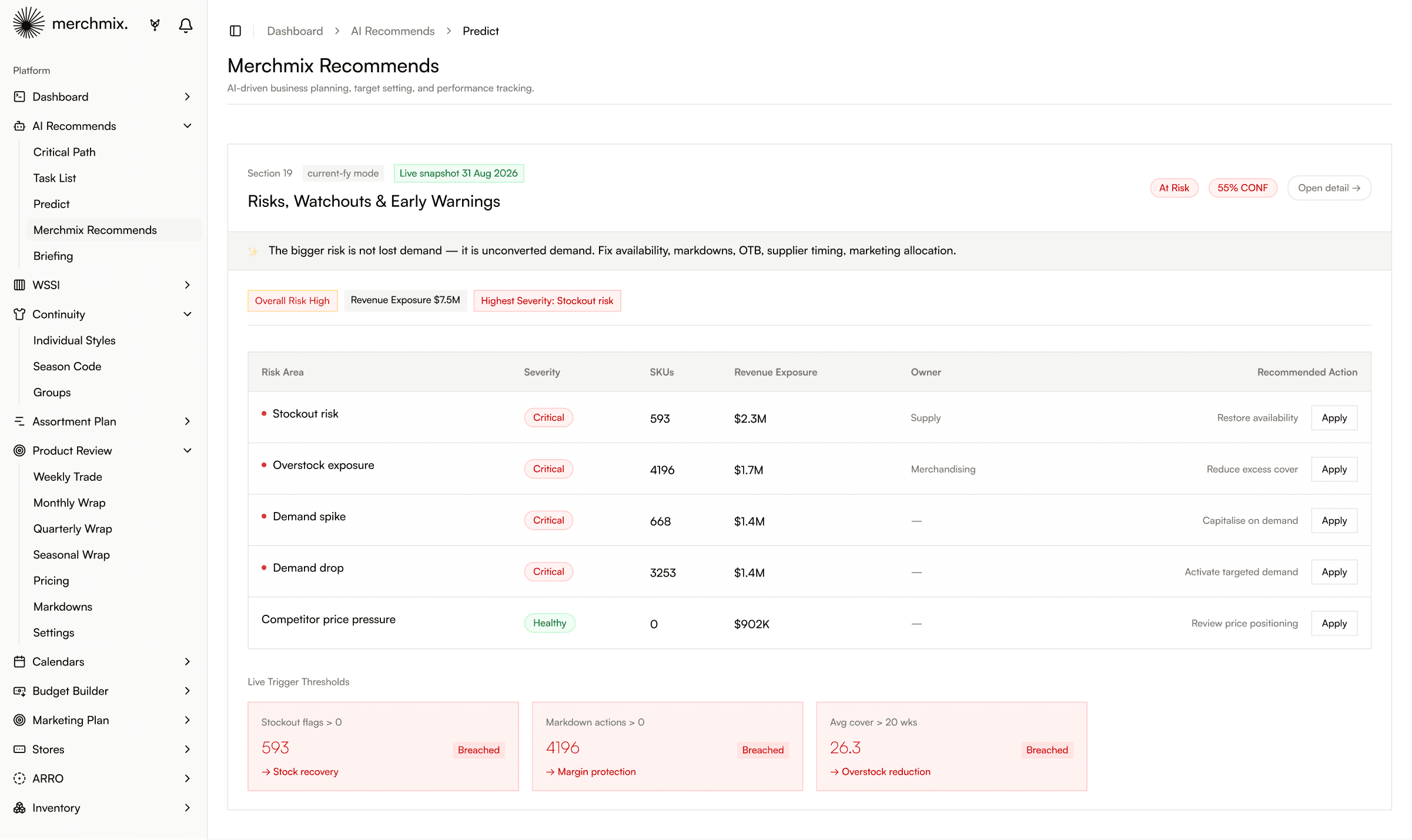Screen dimensions: 1412x840
Task: Open Groups sidebar item
Action: point(114,392)
